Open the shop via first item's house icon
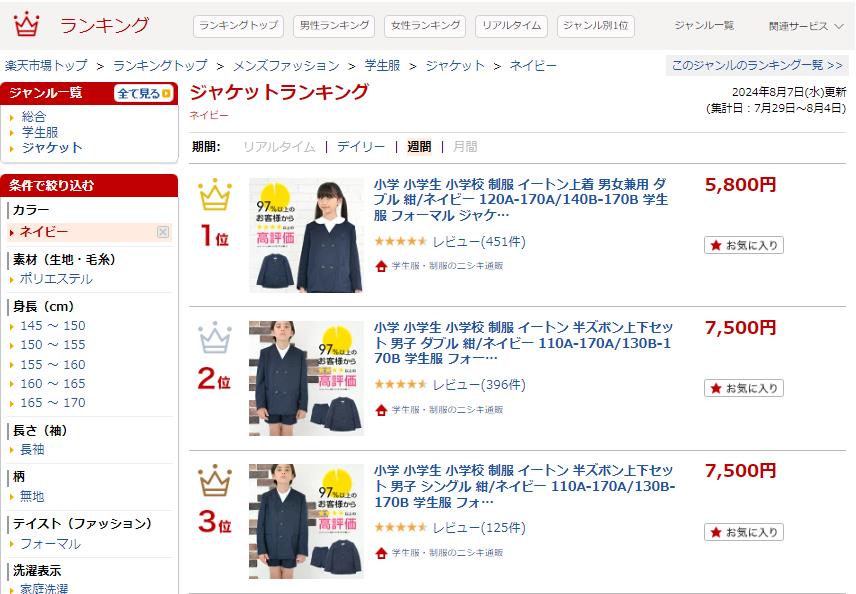 pos(381,266)
